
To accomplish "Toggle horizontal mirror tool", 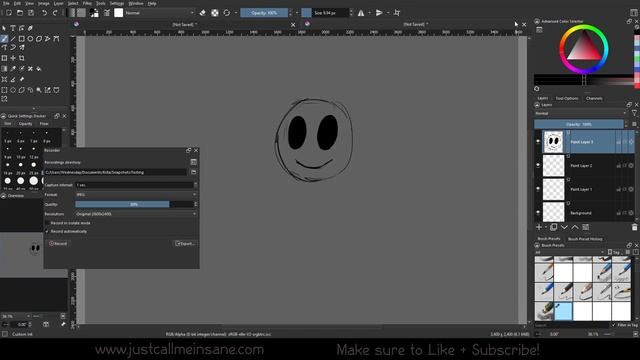I will coord(361,13).
